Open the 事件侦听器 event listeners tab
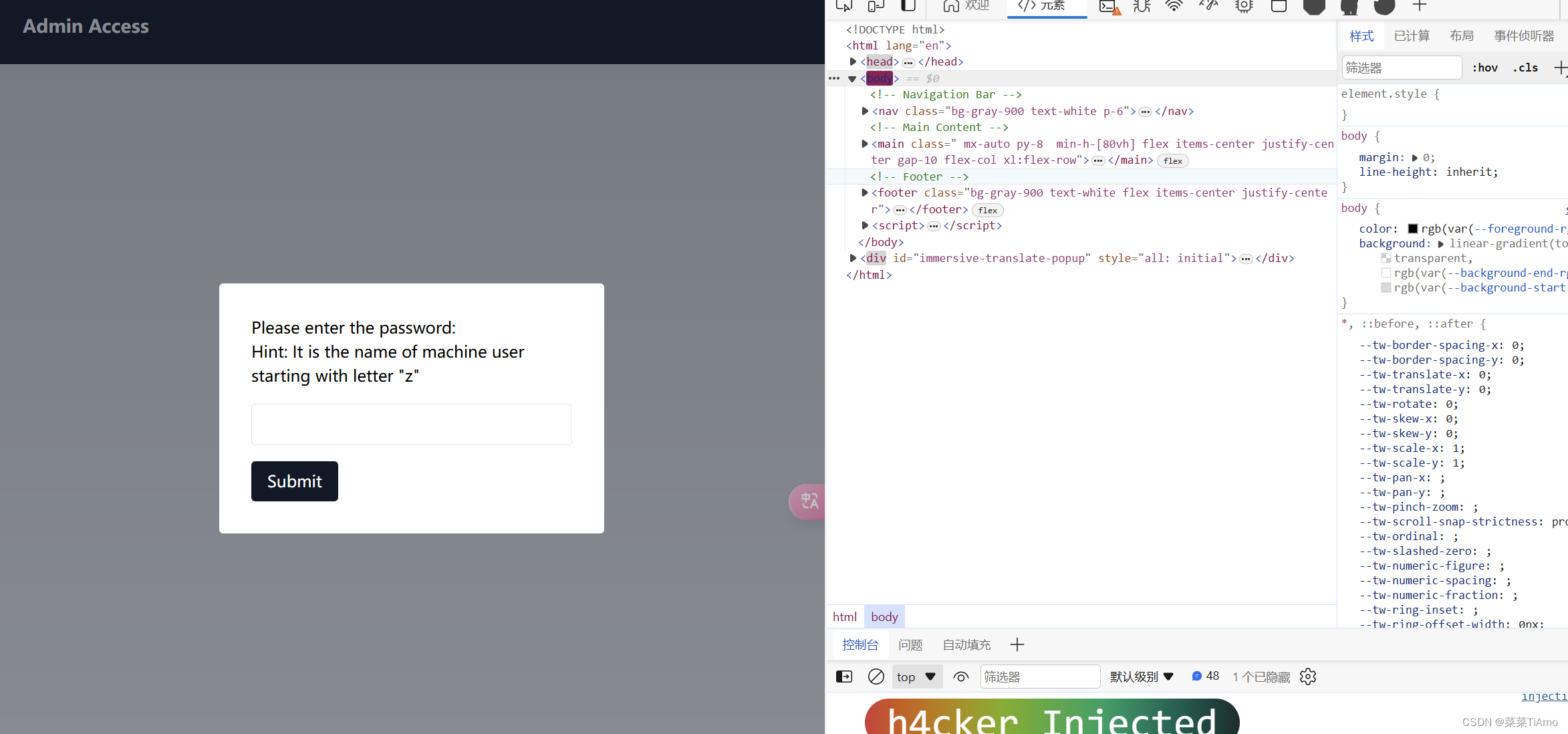The width and height of the screenshot is (1568, 734). [1524, 36]
